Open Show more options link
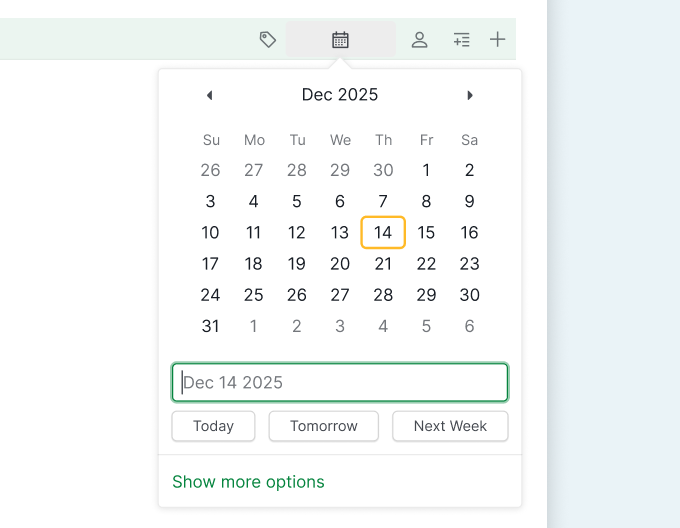 tap(248, 482)
